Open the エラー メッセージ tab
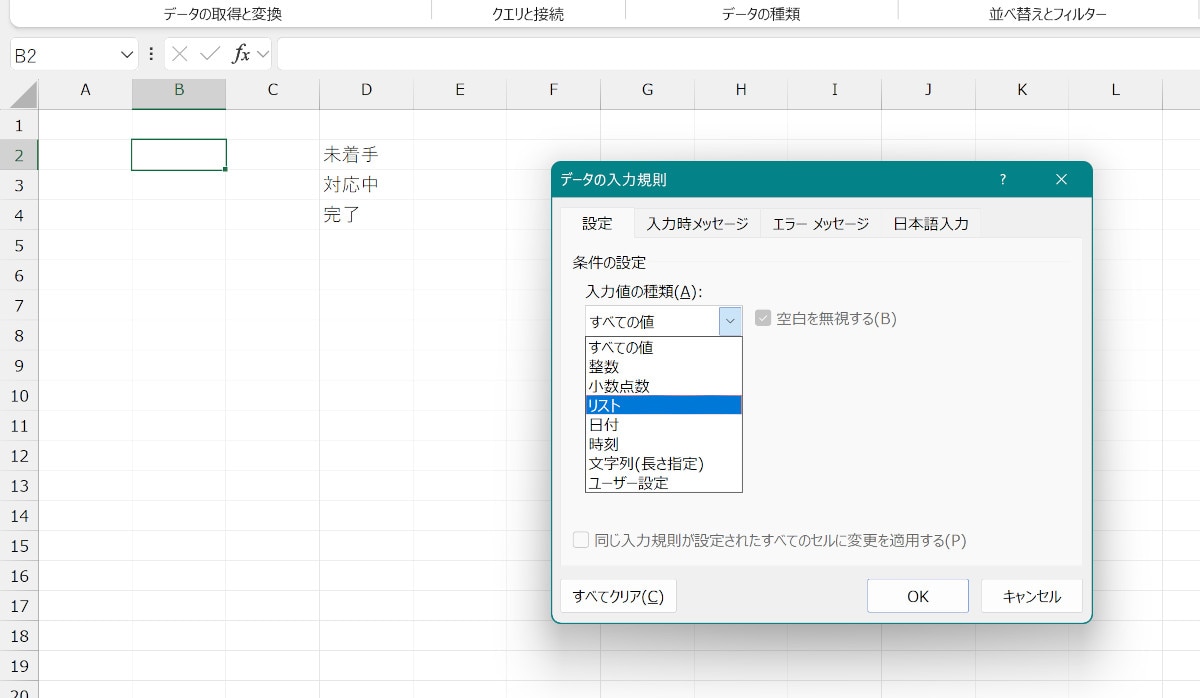The width and height of the screenshot is (1200, 698). pos(820,224)
